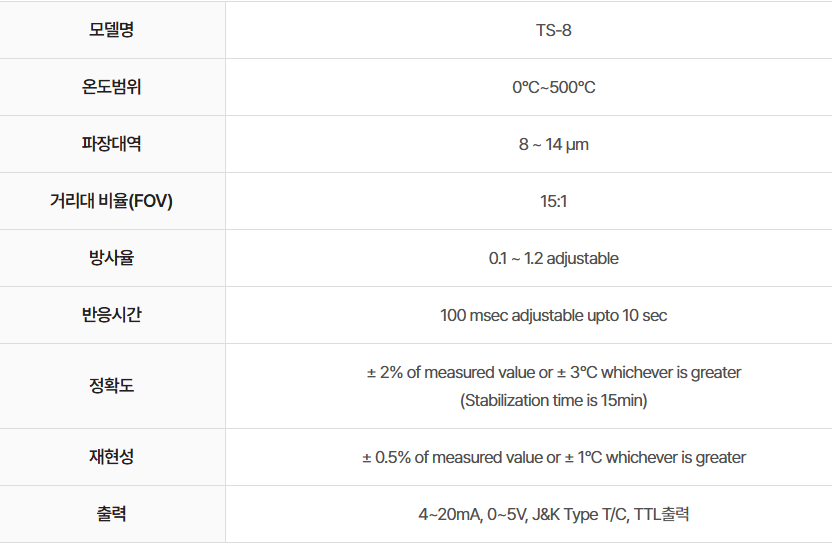Viewport: 832px width, 544px height.
Task: Select the 100 msec adjustable response text
Action: 553,315
